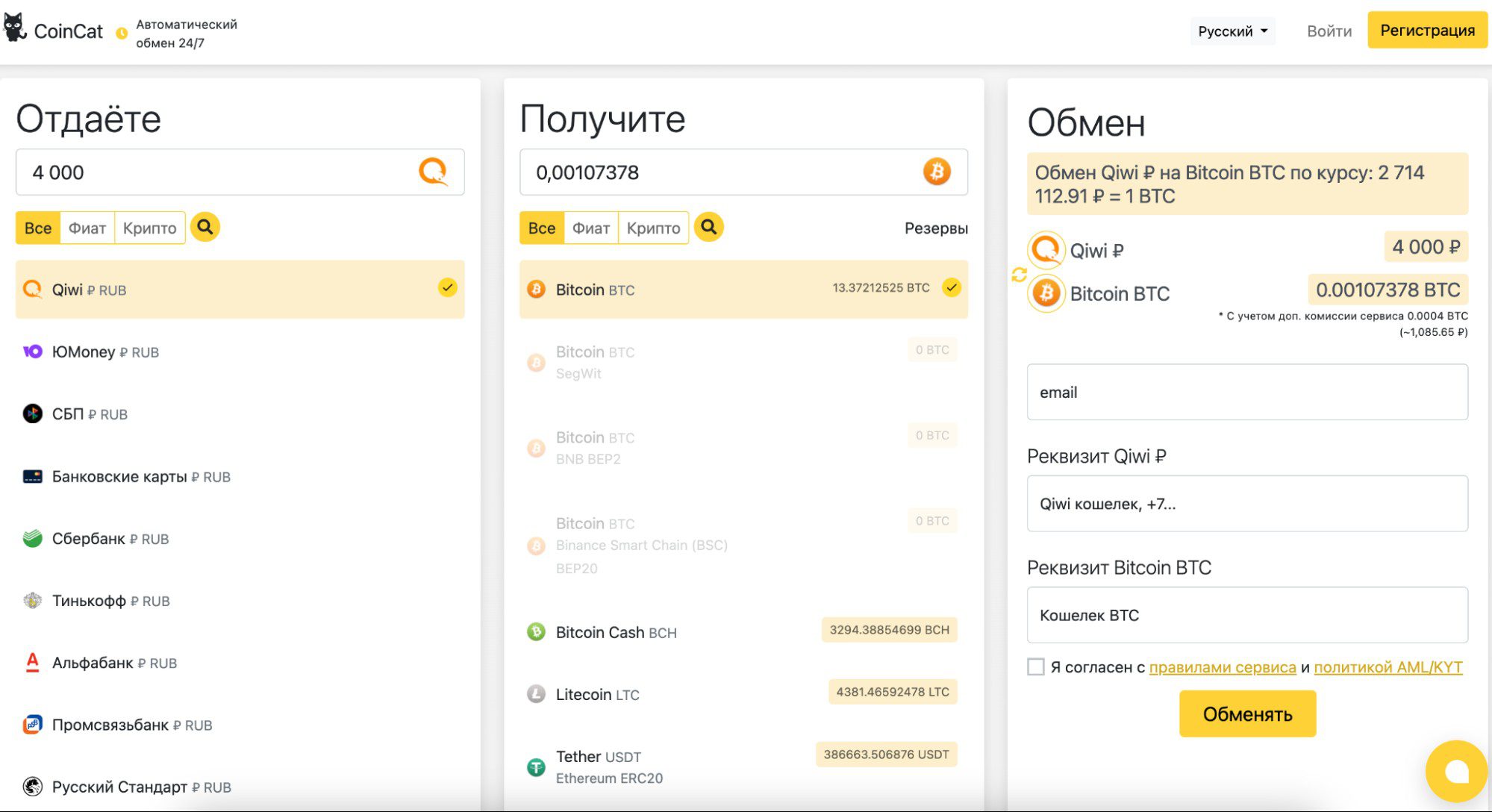
Task: Click the Резервы link
Action: (936, 228)
